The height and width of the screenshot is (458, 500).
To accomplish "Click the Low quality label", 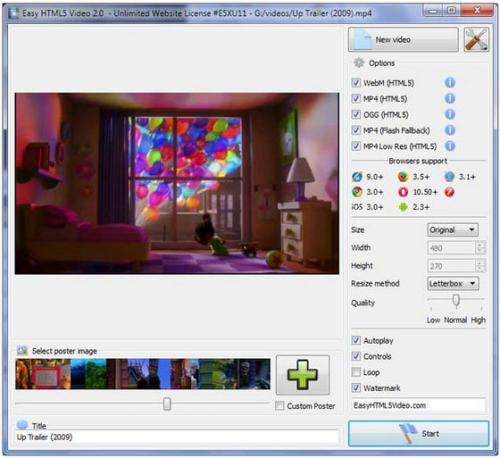I will tap(433, 320).
